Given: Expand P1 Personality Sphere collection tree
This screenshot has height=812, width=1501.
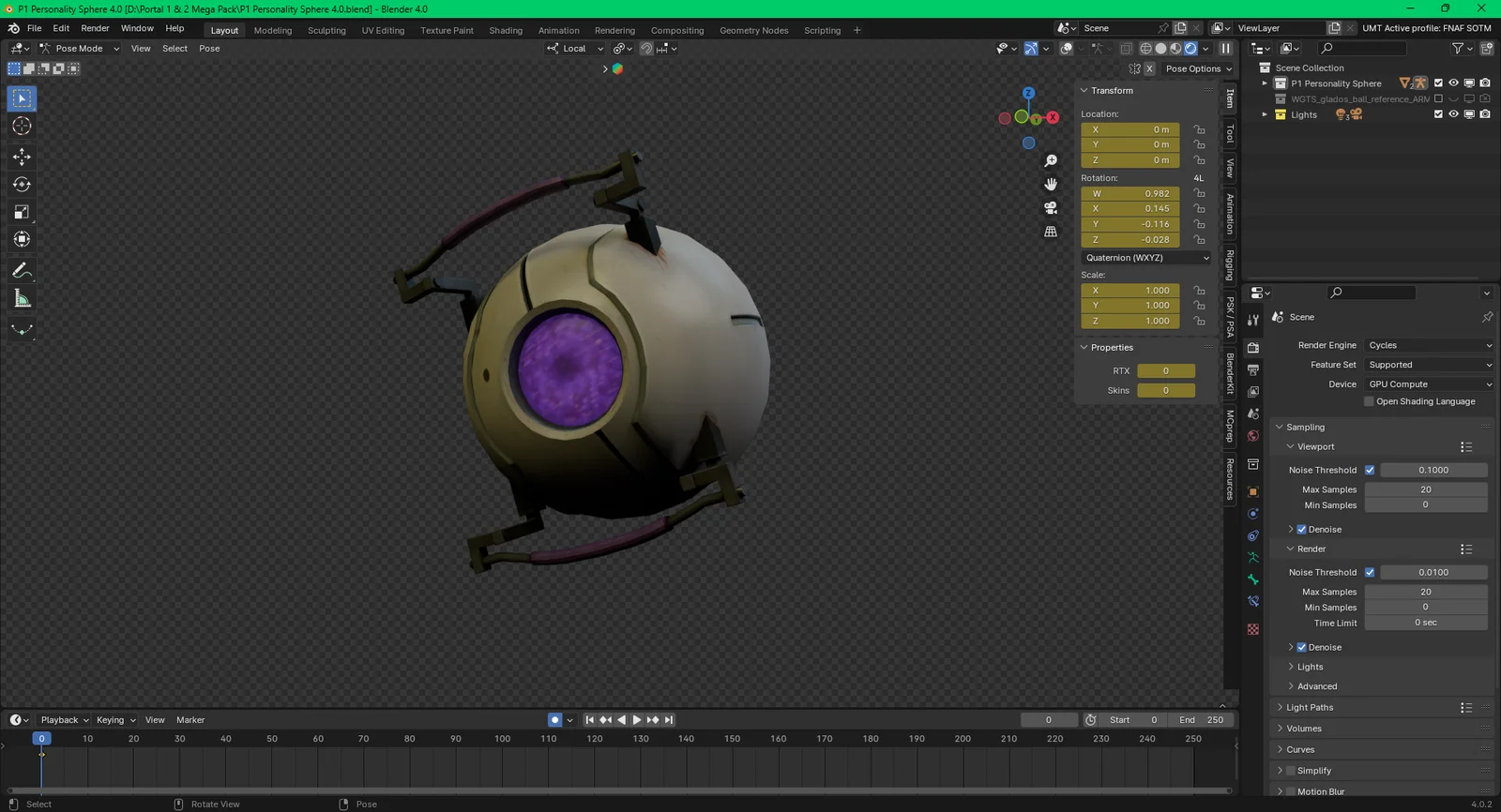Looking at the screenshot, I should pos(1265,83).
